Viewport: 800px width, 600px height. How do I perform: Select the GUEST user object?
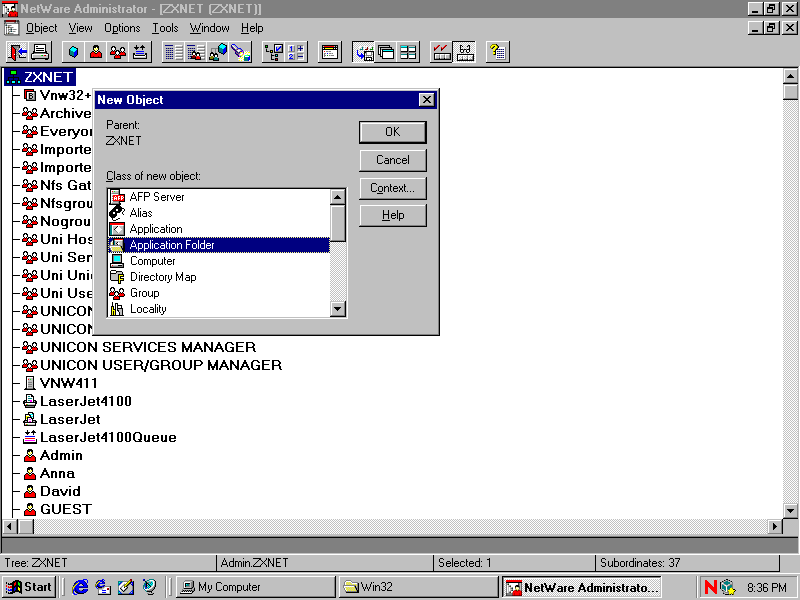[57, 509]
